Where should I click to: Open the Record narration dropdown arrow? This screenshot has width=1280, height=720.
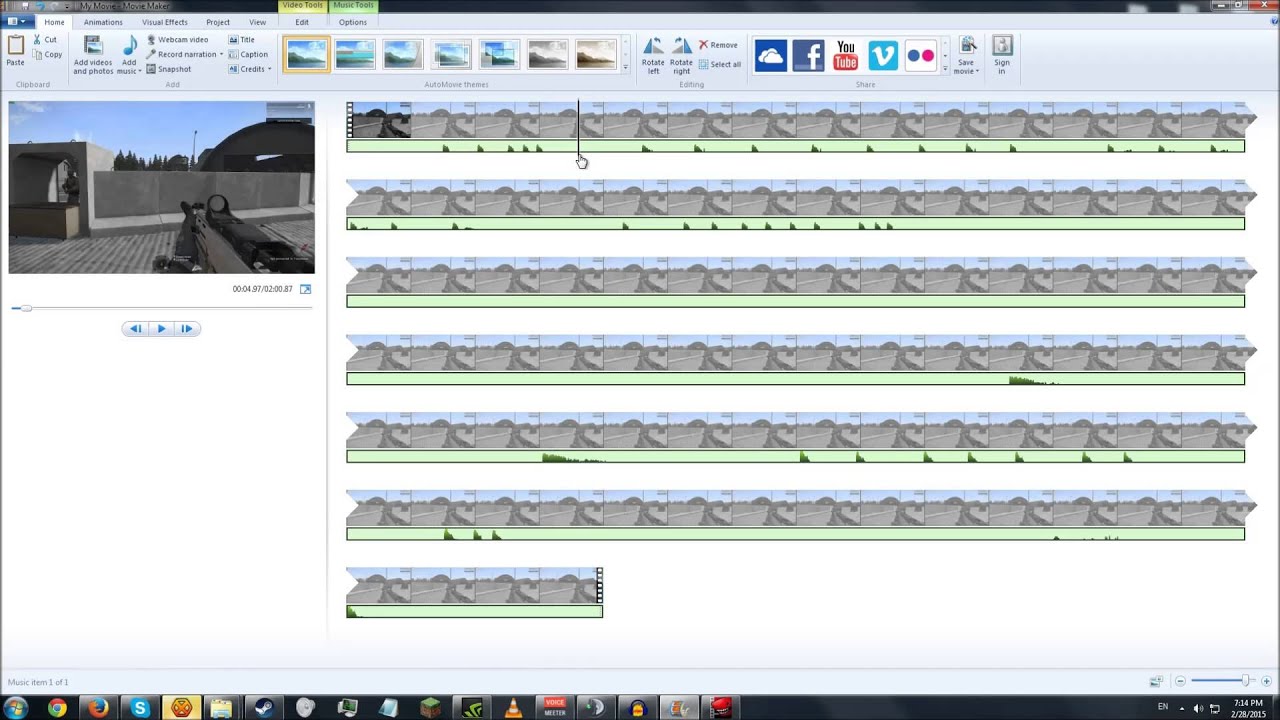[221, 54]
